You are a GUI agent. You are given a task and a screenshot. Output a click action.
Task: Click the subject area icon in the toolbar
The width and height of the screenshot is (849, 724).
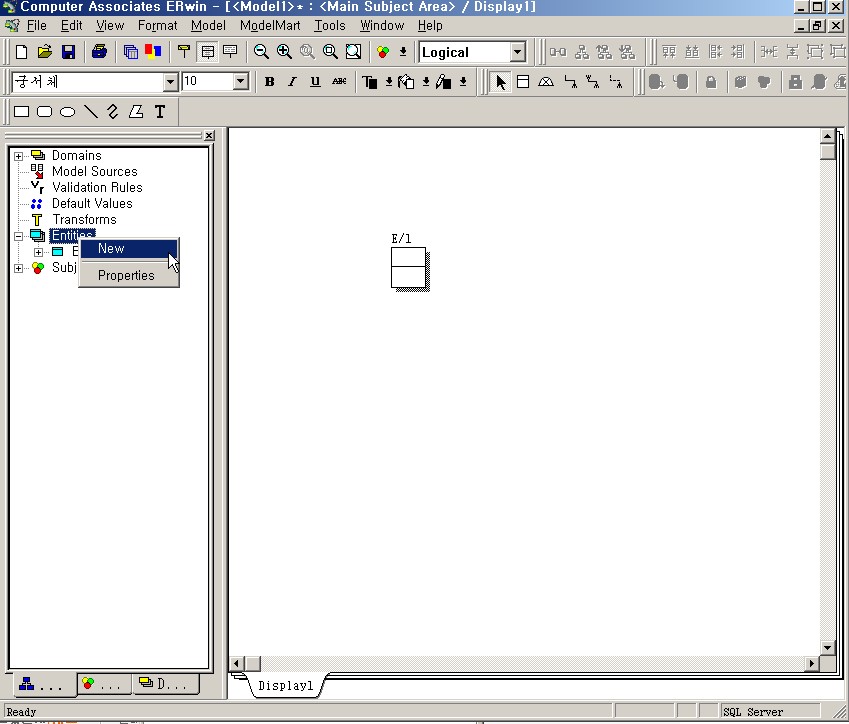383,52
